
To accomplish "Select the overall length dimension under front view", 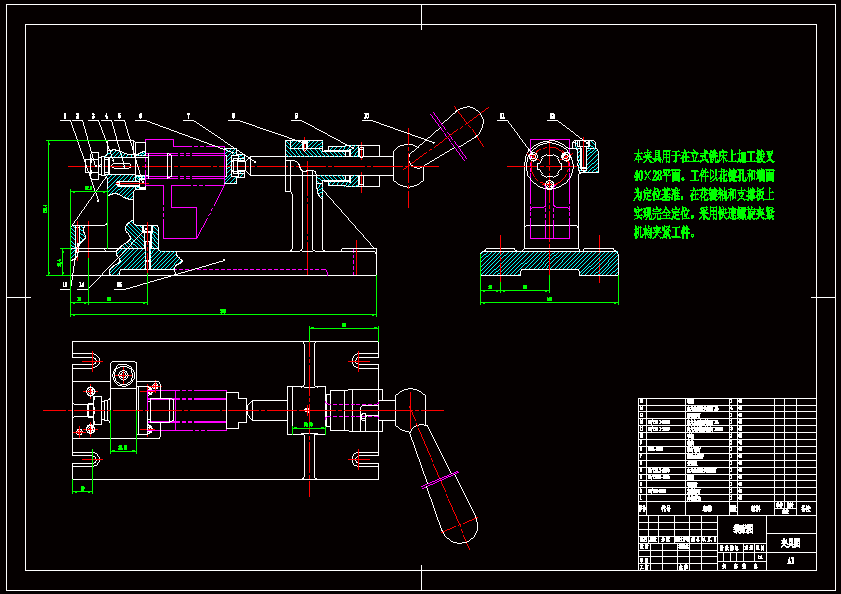I will (223, 312).
